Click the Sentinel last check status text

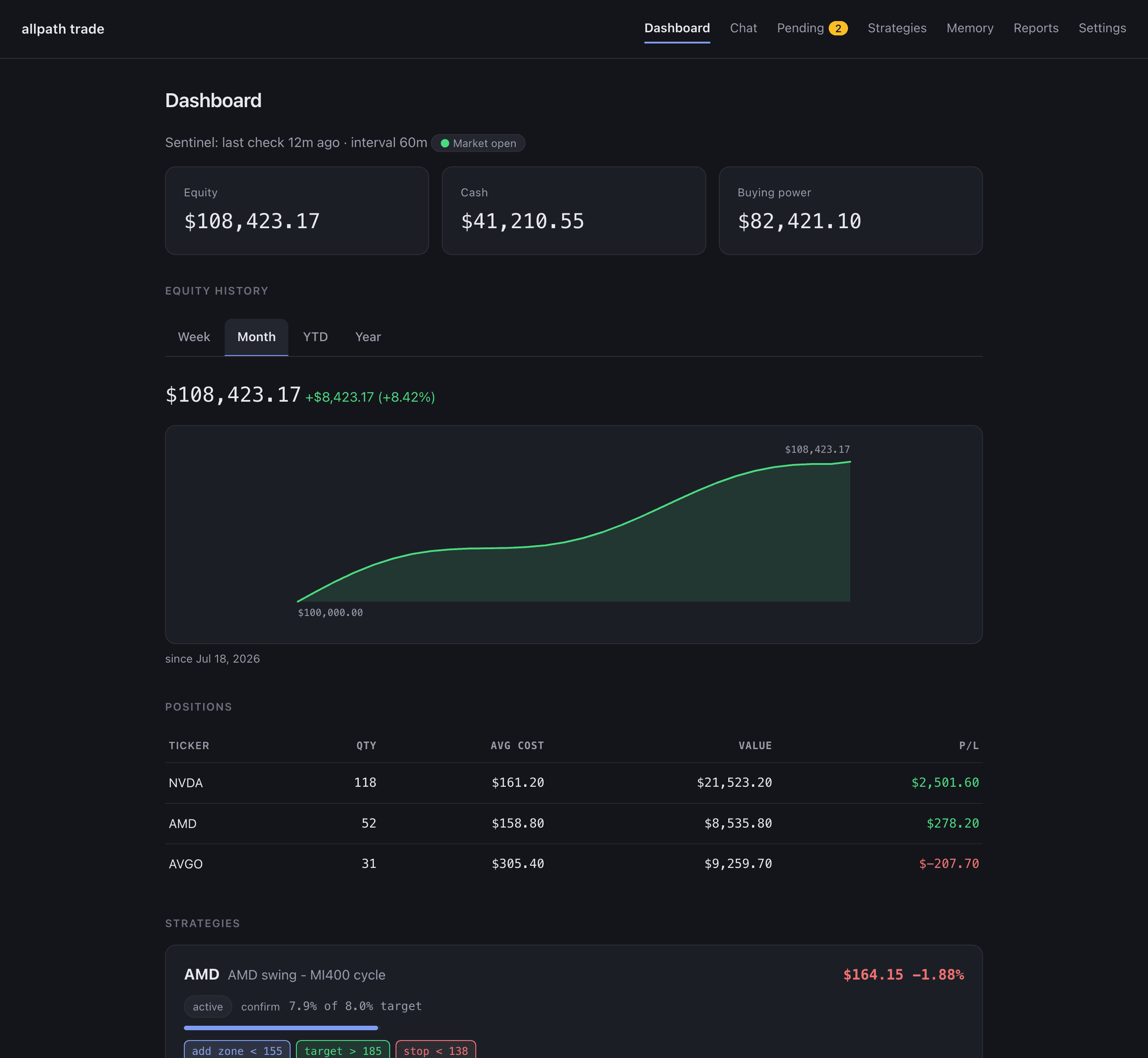click(x=296, y=143)
